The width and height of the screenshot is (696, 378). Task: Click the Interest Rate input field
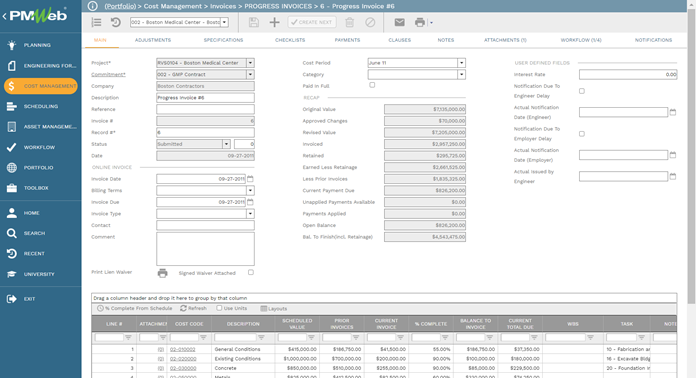point(628,75)
